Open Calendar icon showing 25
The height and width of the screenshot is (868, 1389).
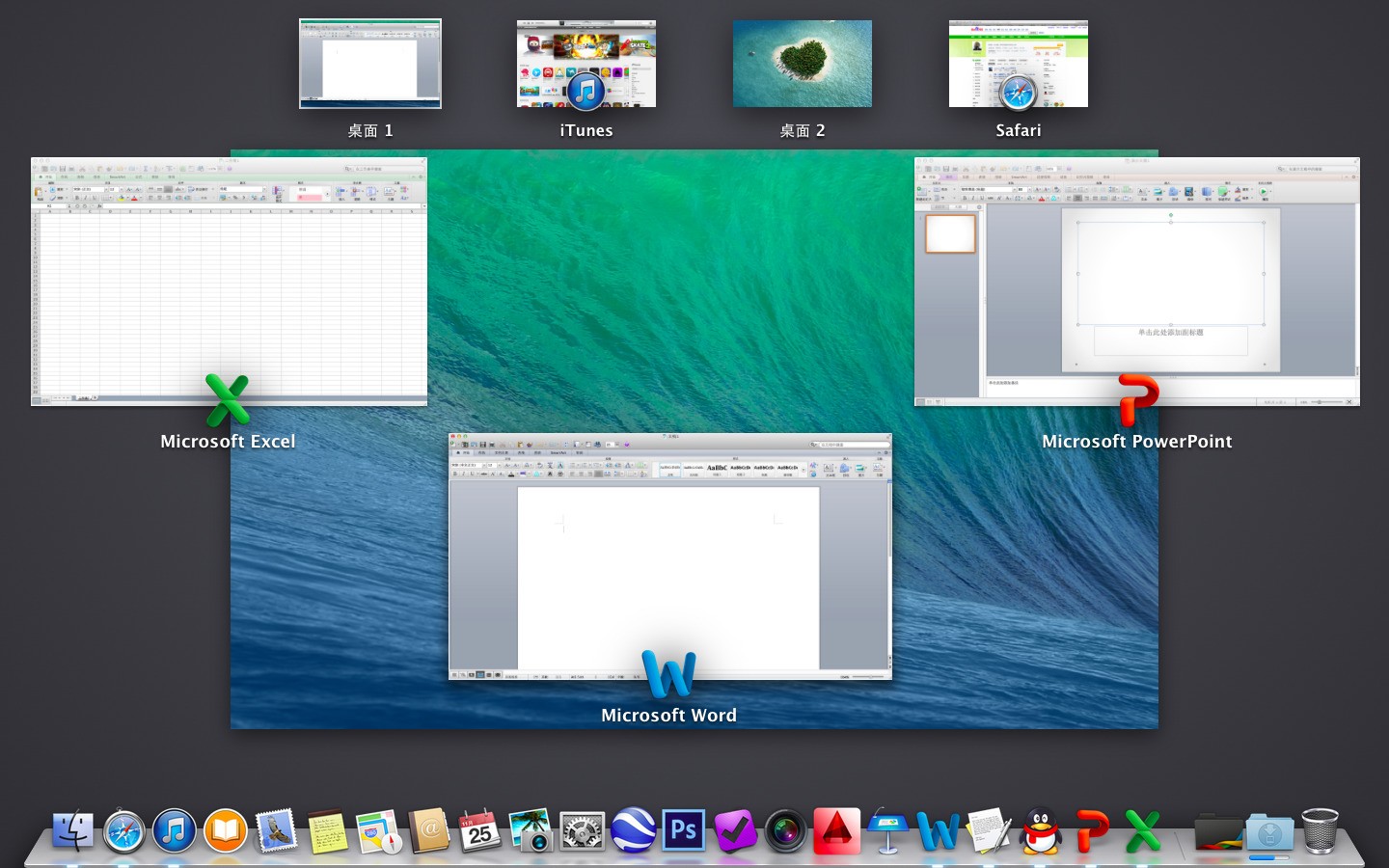coord(480,830)
